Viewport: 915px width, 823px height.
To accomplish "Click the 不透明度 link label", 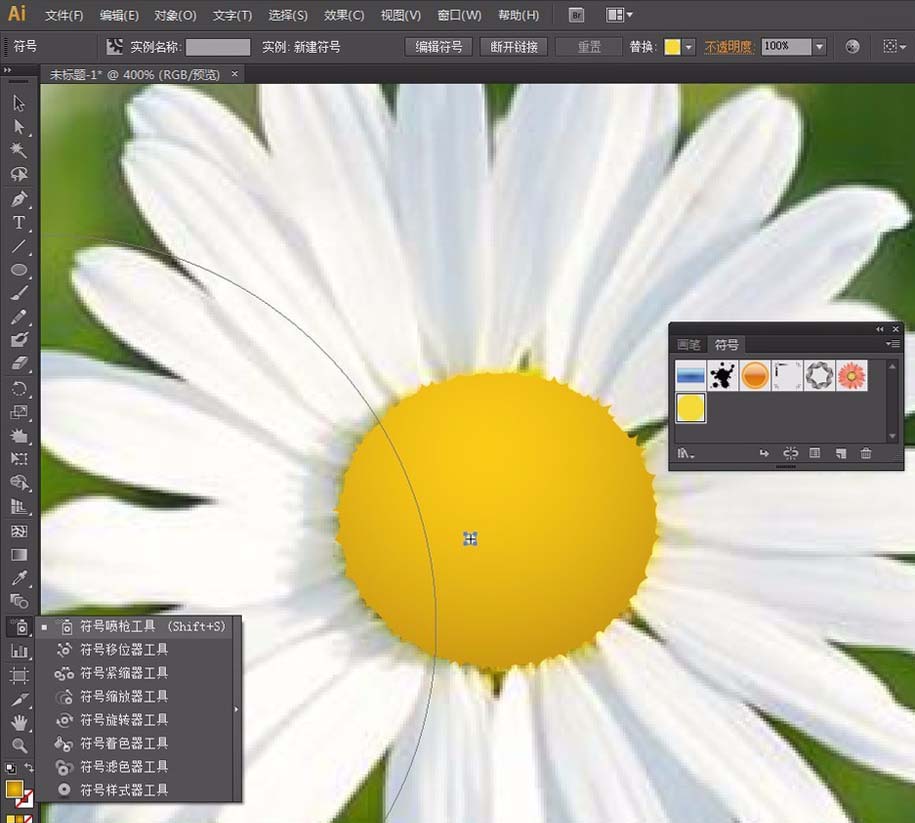I will tap(729, 47).
